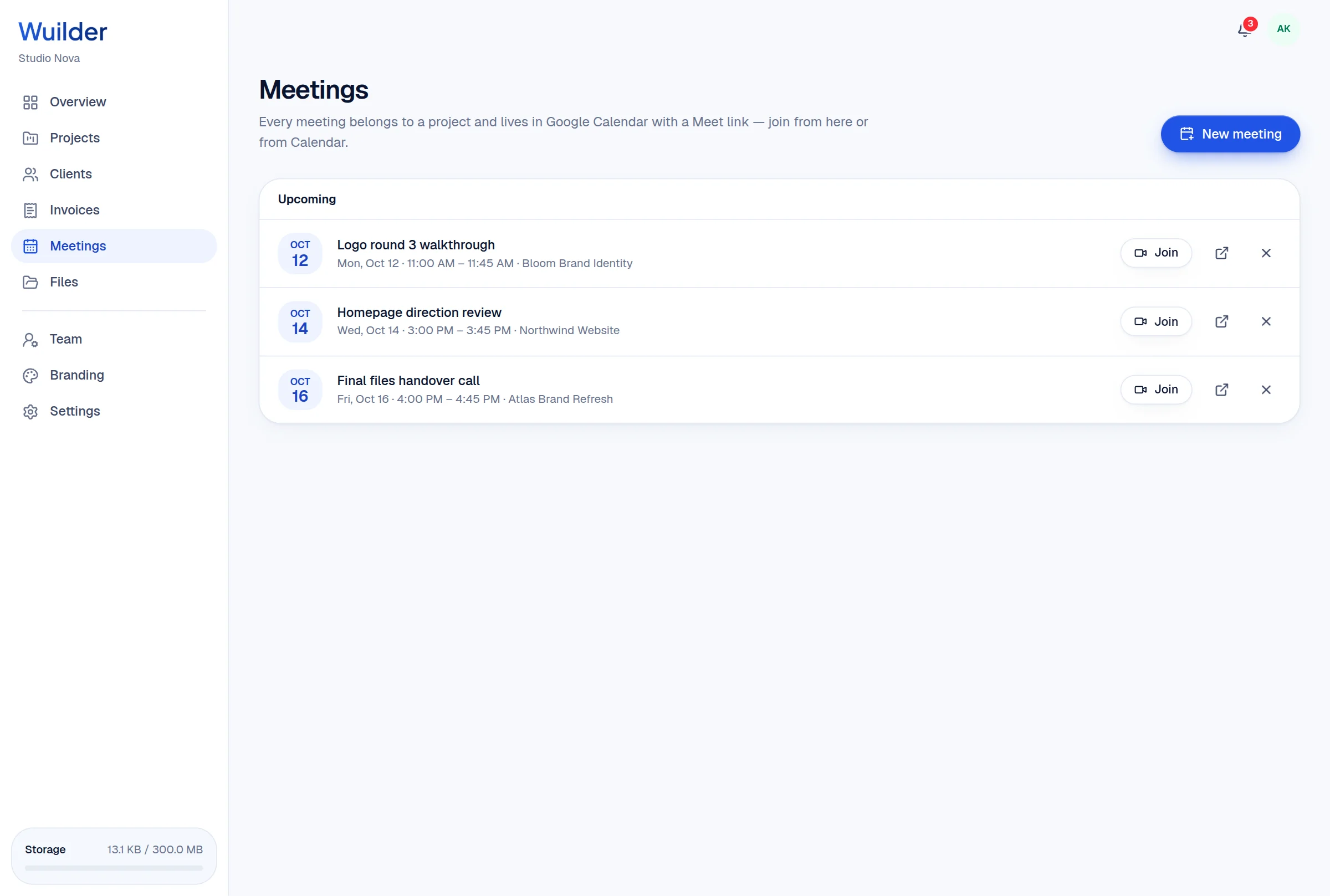Cancel the Homepage direction review meeting
This screenshot has height=896, width=1330.
[1266, 321]
